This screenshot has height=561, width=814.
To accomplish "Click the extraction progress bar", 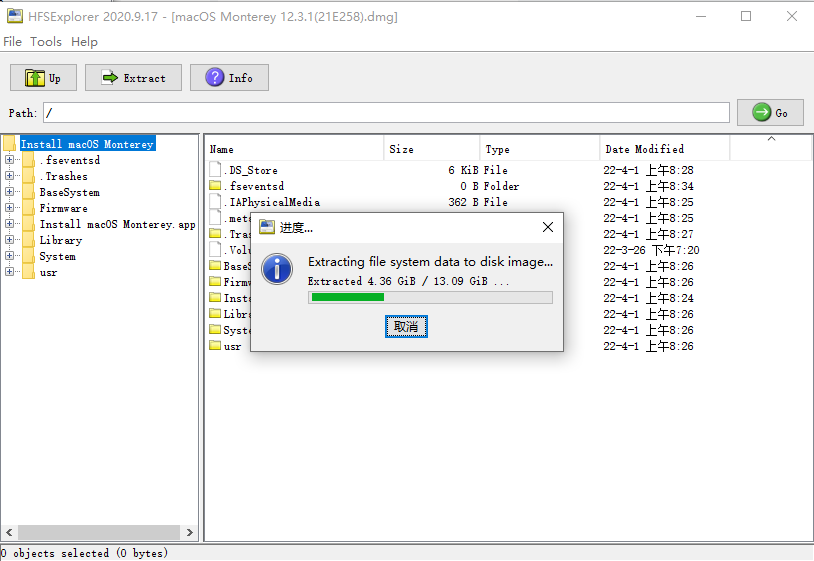I will [430, 297].
